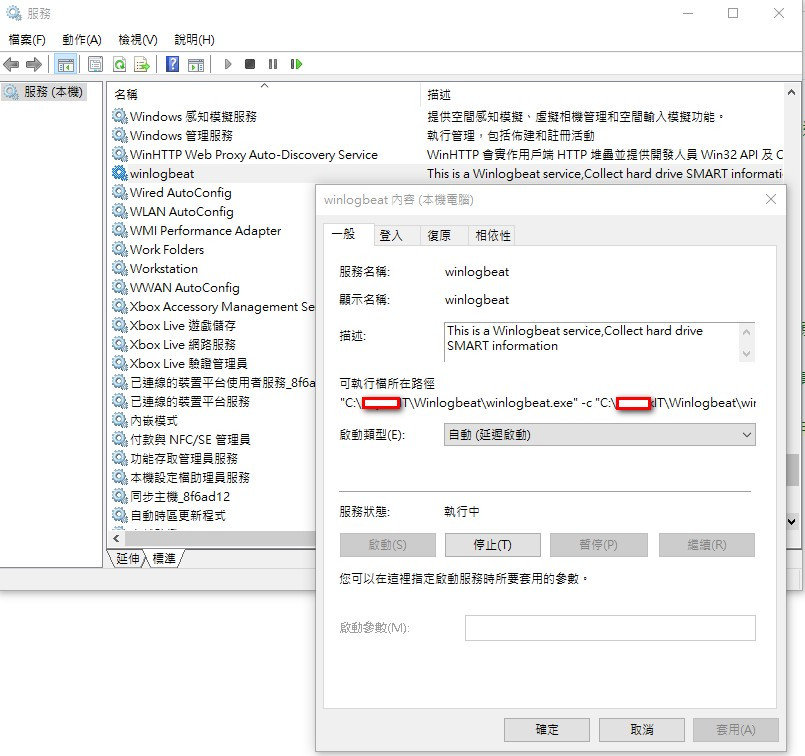Open the 說明(H) menu

click(x=194, y=40)
